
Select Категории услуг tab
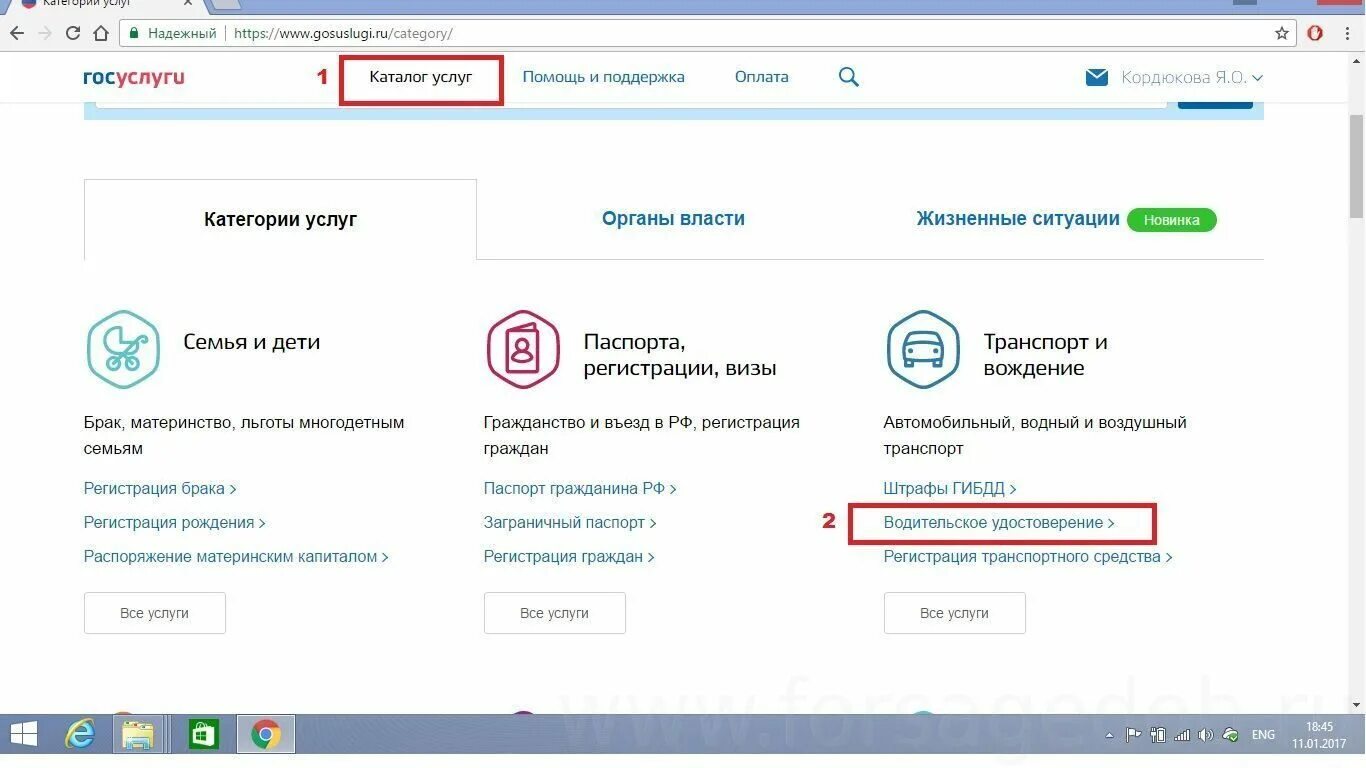point(280,219)
